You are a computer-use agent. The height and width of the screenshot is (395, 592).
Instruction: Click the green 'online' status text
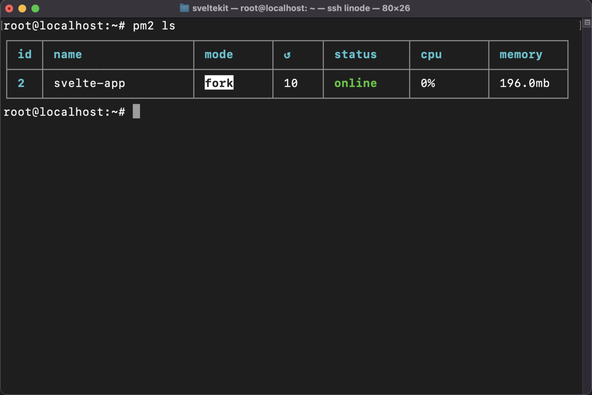[x=355, y=83]
